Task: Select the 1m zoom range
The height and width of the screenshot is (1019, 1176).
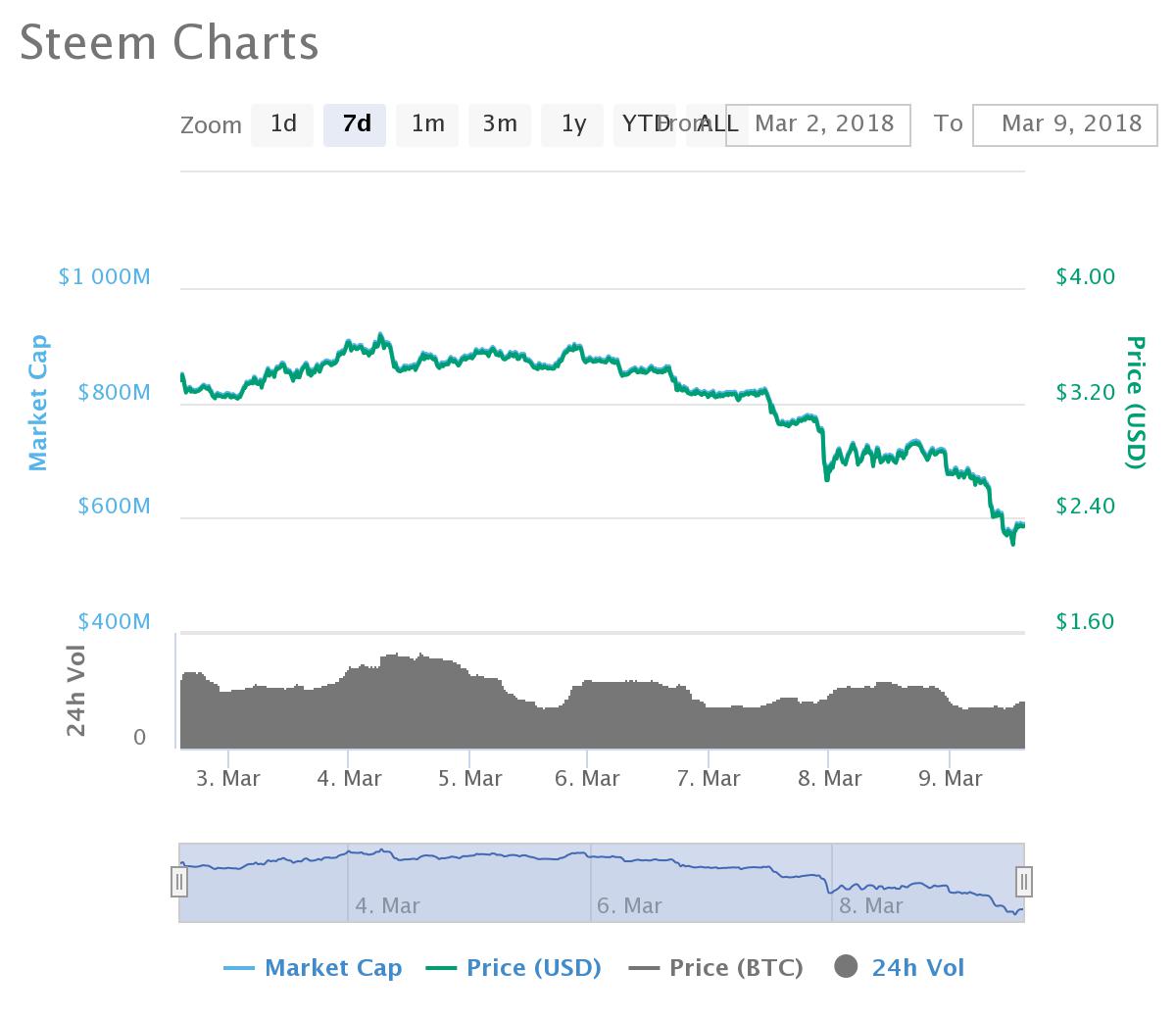Action: coord(427,124)
